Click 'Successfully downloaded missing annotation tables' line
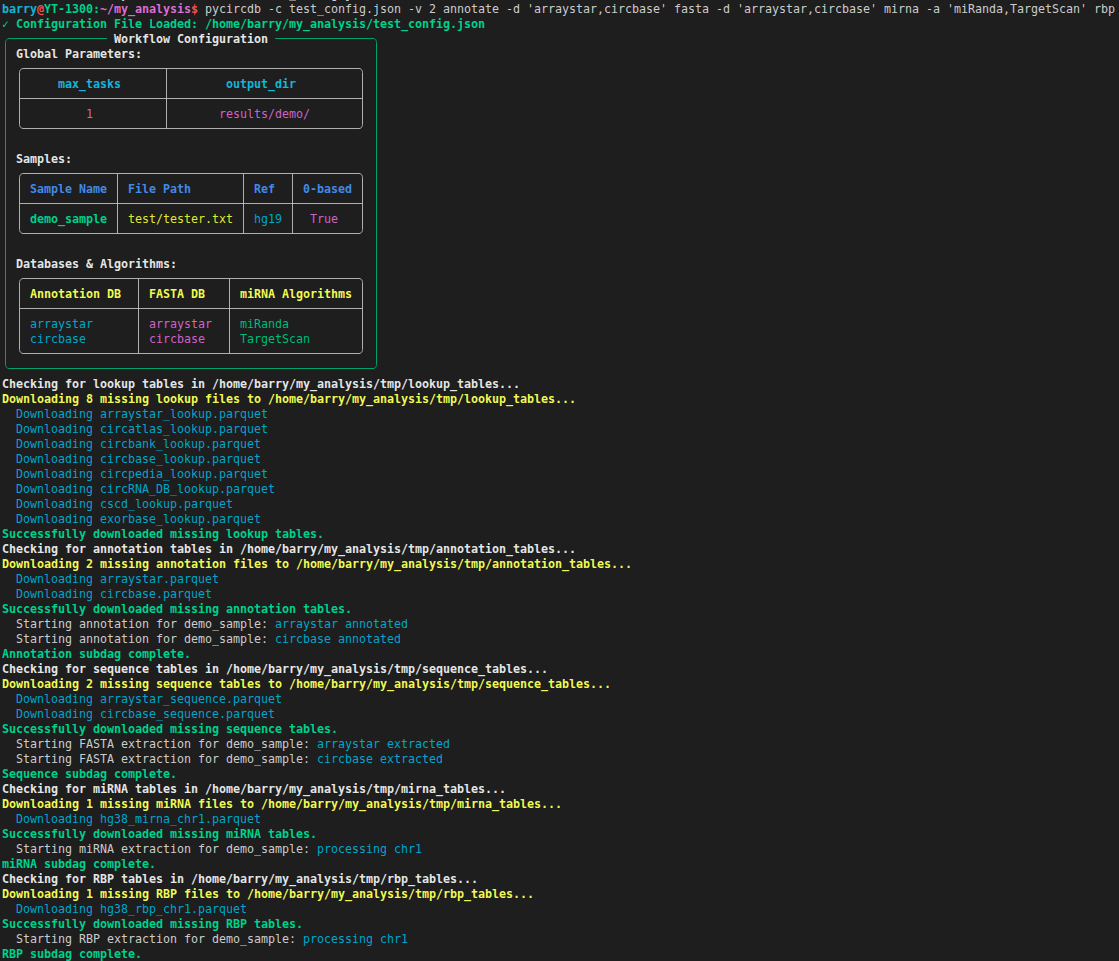Screen dimensions: 1119x961 (x=176, y=609)
